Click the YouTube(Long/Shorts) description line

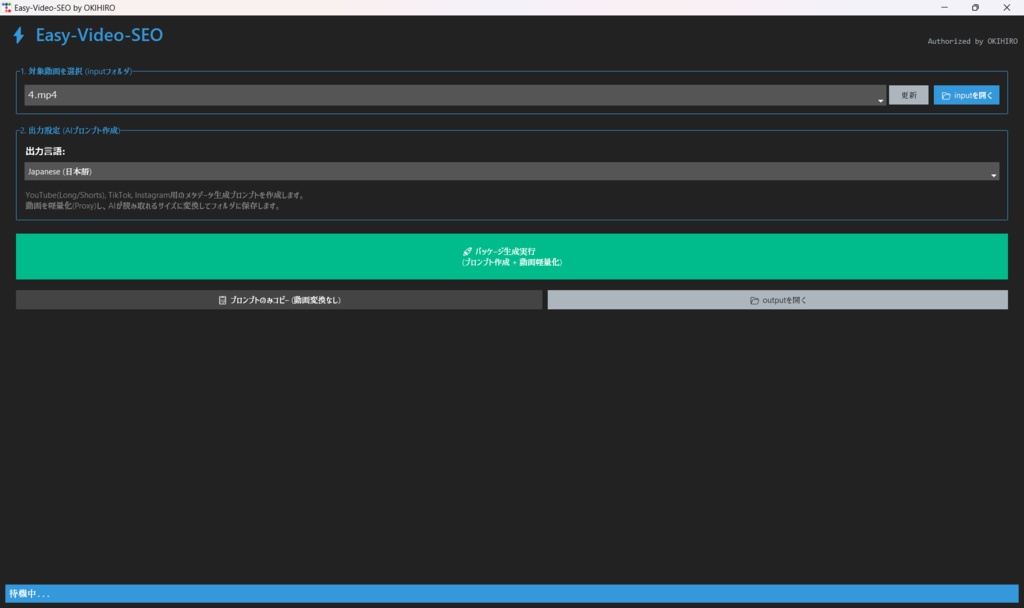click(164, 195)
